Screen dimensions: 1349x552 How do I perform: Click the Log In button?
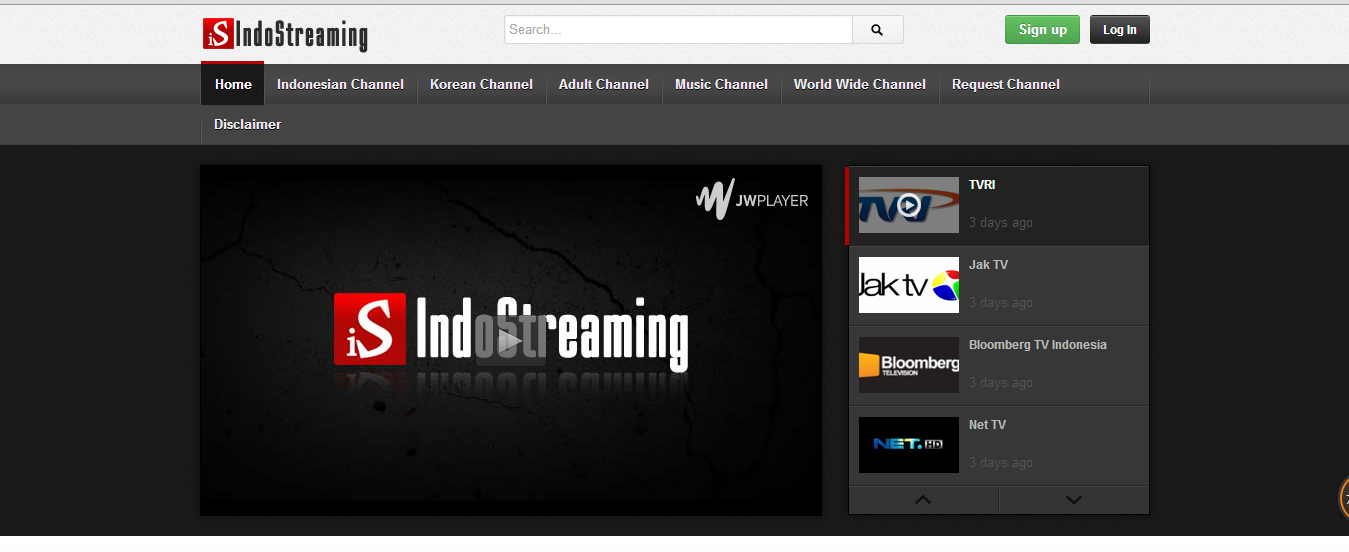pyautogui.click(x=1120, y=30)
